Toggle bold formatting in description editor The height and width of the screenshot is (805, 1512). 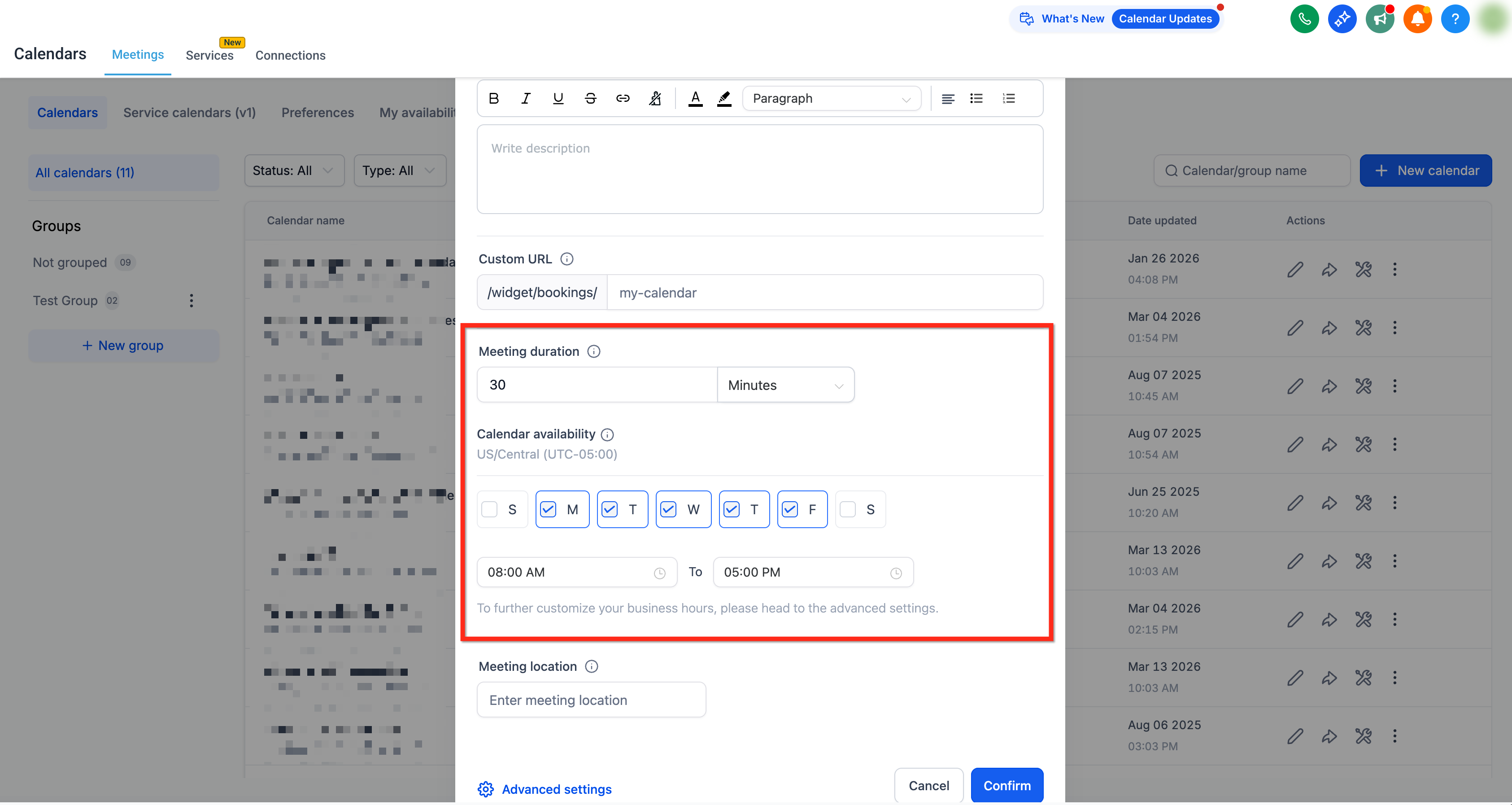coord(494,99)
